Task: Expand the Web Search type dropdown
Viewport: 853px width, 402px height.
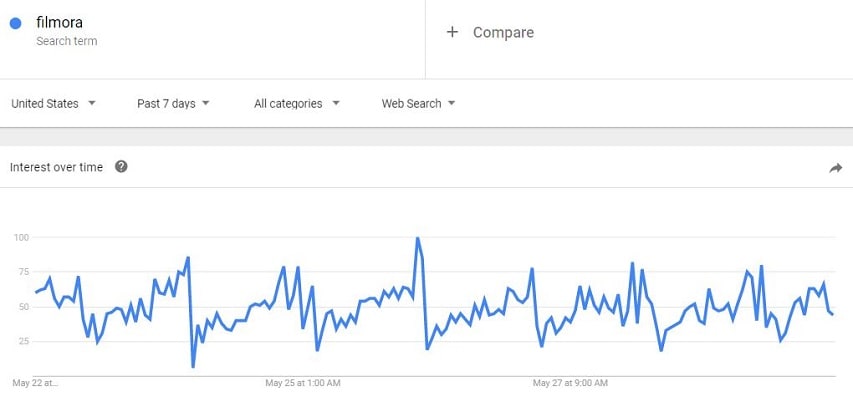Action: (x=418, y=103)
